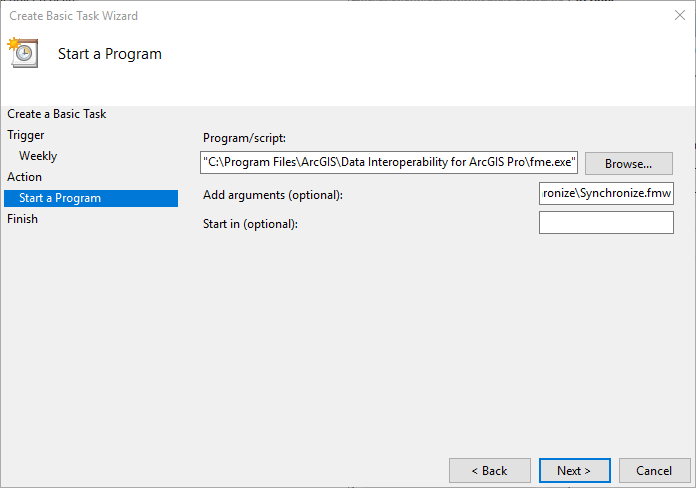Select the Trigger step in the sidebar
Viewport: 696px width, 488px height.
coord(26,135)
